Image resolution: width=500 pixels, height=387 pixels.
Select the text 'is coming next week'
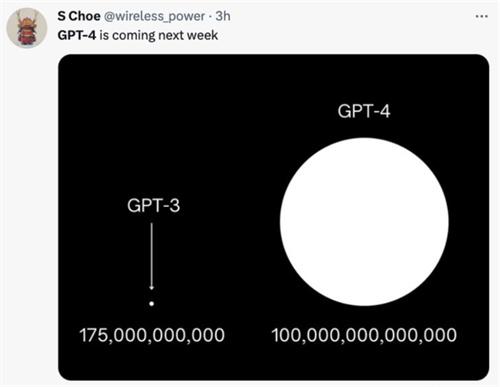tap(159, 35)
